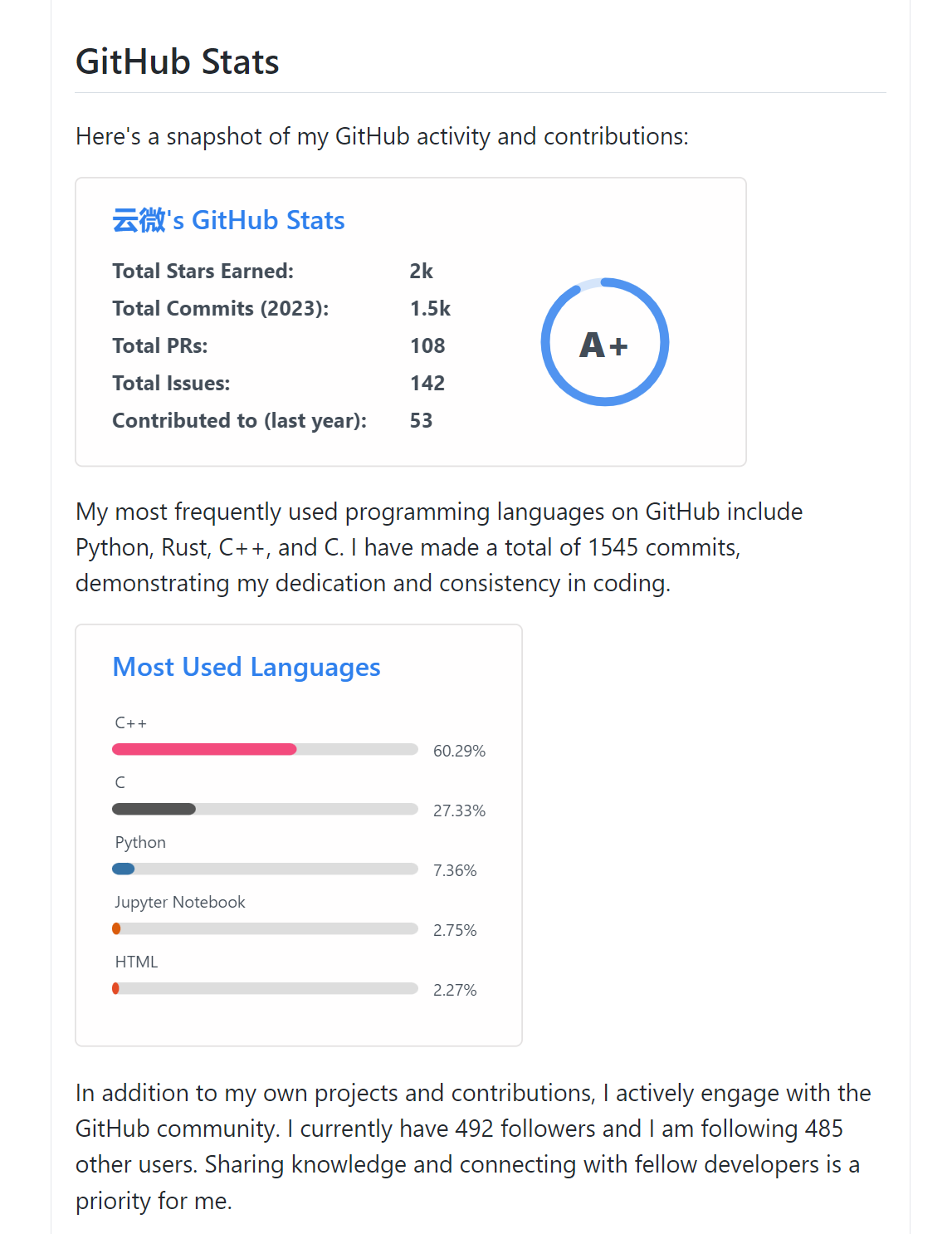Click the A+ rank circle
Image resolution: width=952 pixels, height=1234 pixels.
604,342
